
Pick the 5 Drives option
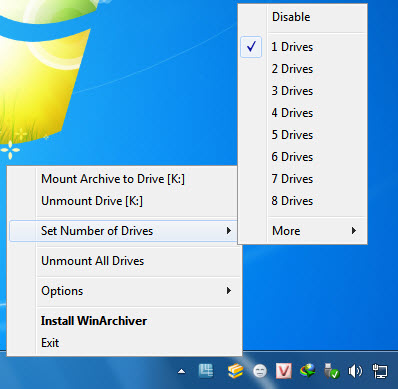click(303, 135)
